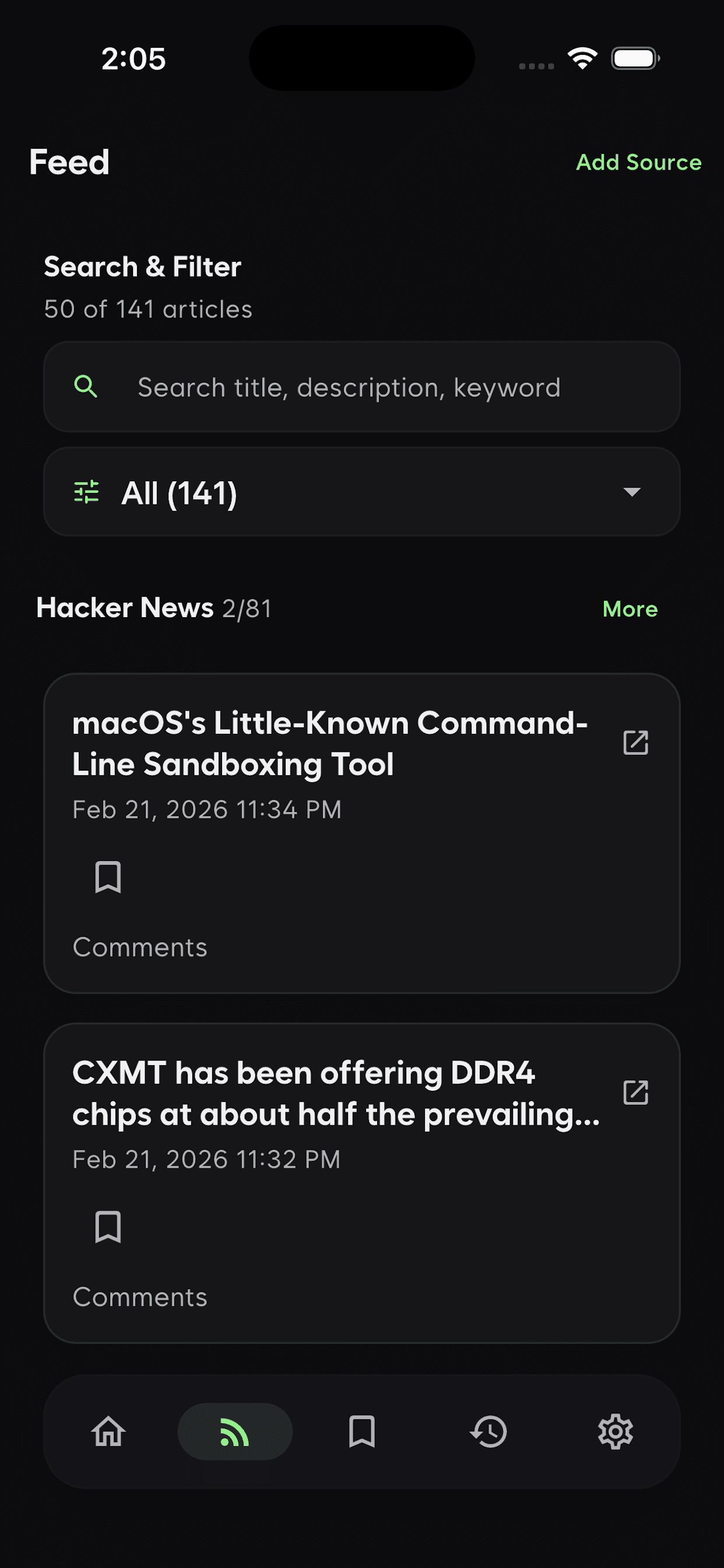Open History tab in bottom navigation
Viewport: 724px width, 1568px height.
(x=488, y=1431)
